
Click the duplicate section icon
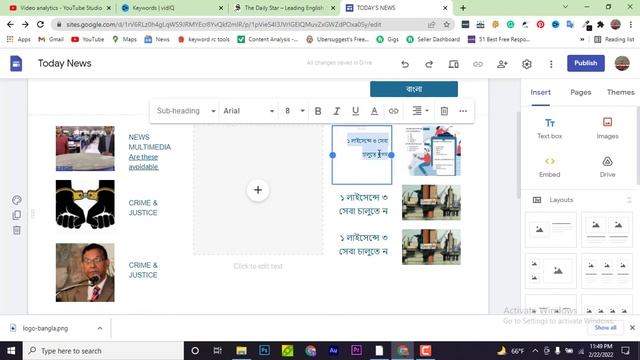(x=17, y=215)
